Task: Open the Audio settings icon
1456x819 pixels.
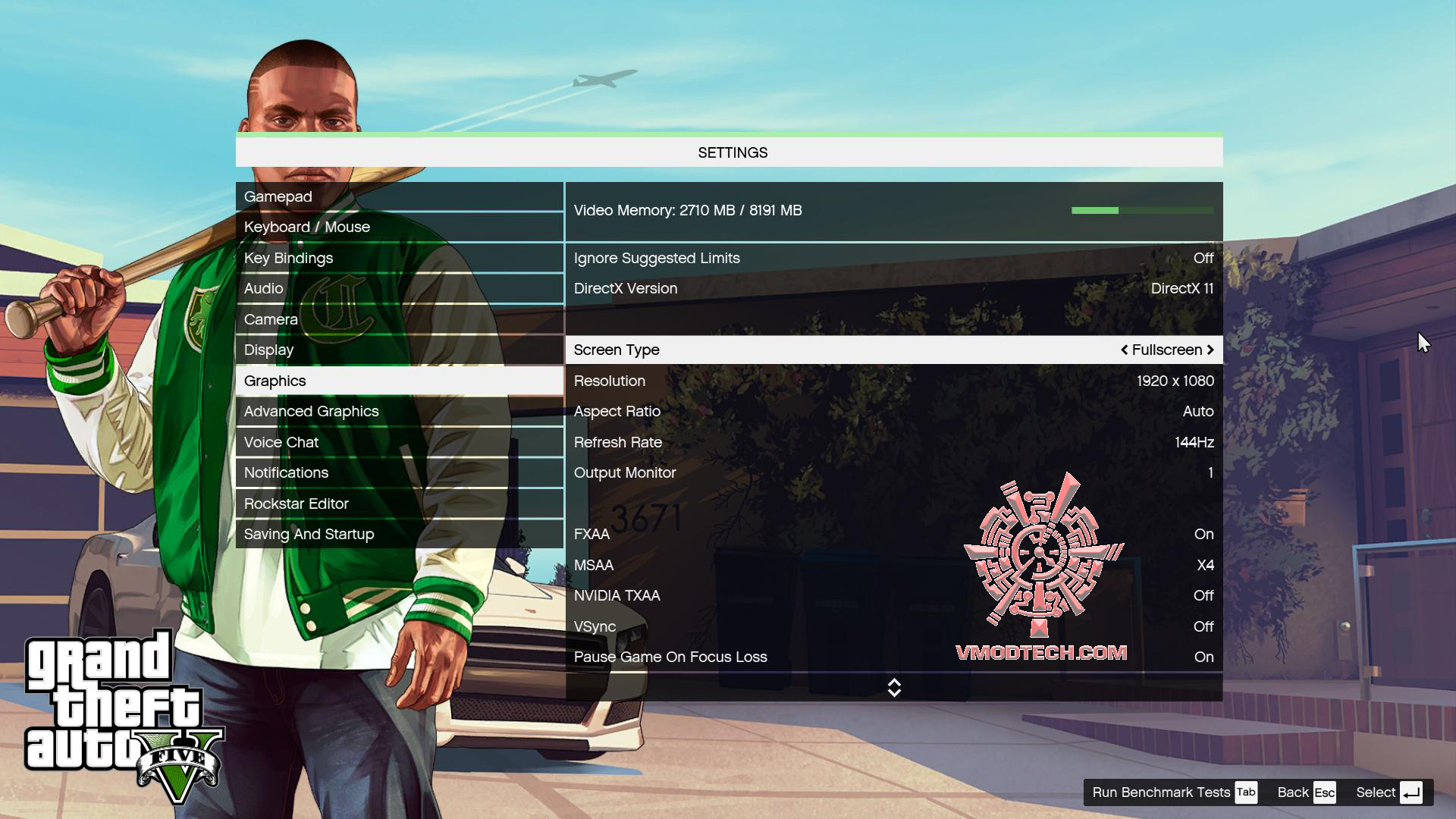Action: coord(263,288)
